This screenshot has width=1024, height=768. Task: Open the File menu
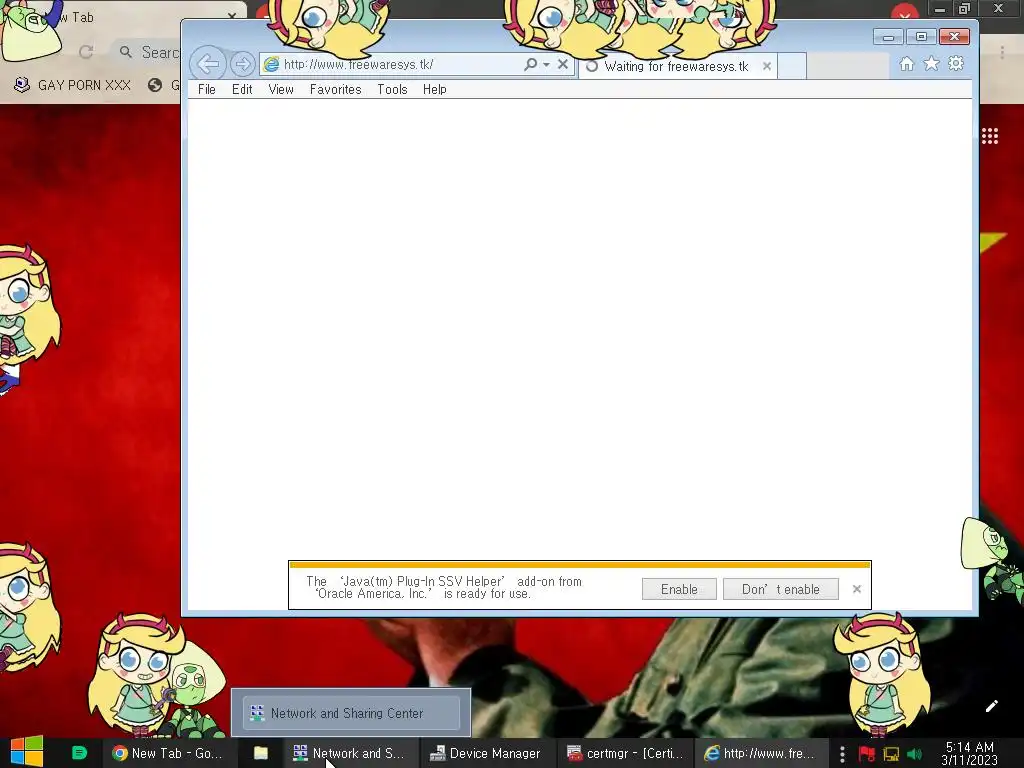point(206,89)
